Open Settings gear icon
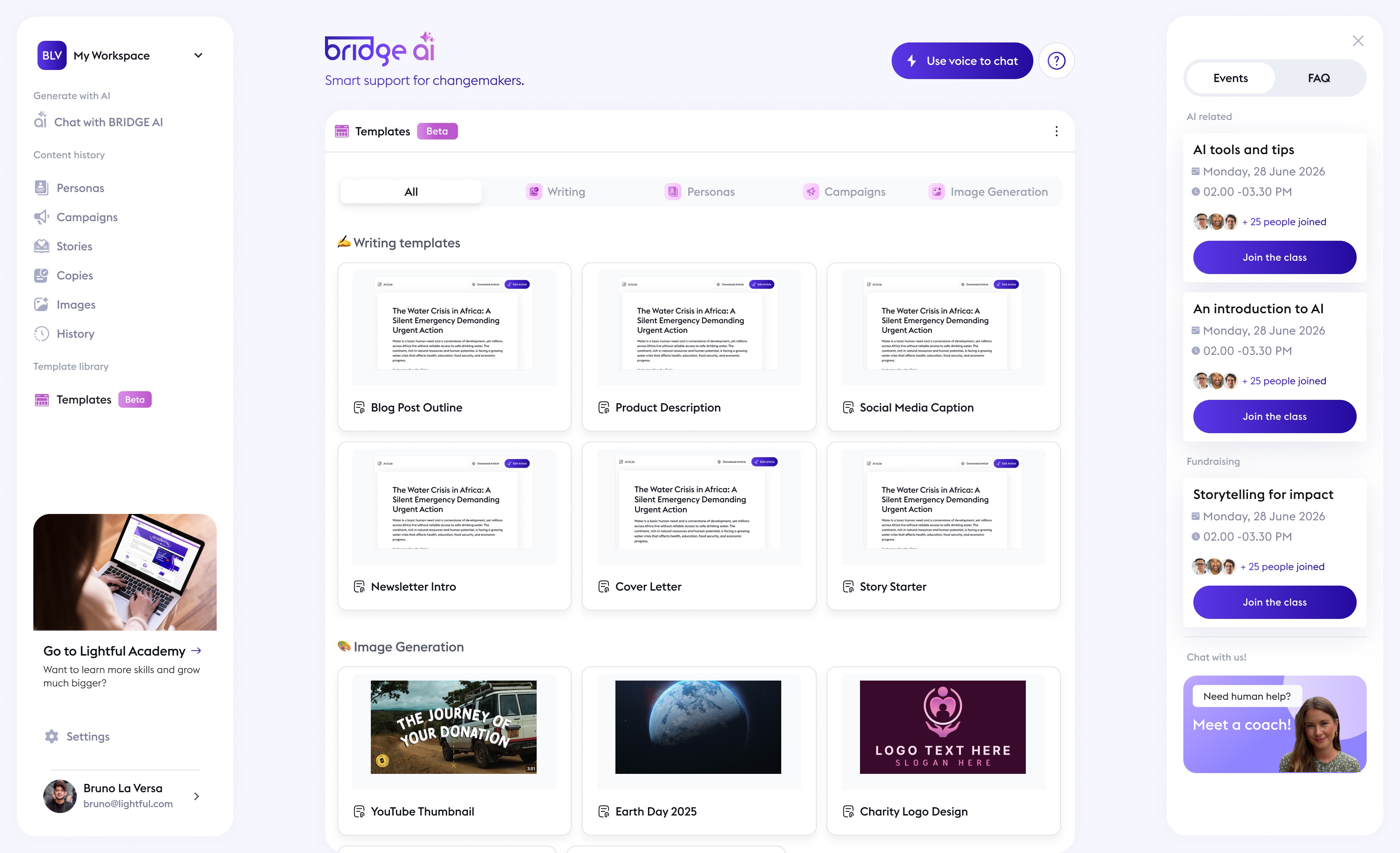This screenshot has height=853, width=1400. click(52, 736)
